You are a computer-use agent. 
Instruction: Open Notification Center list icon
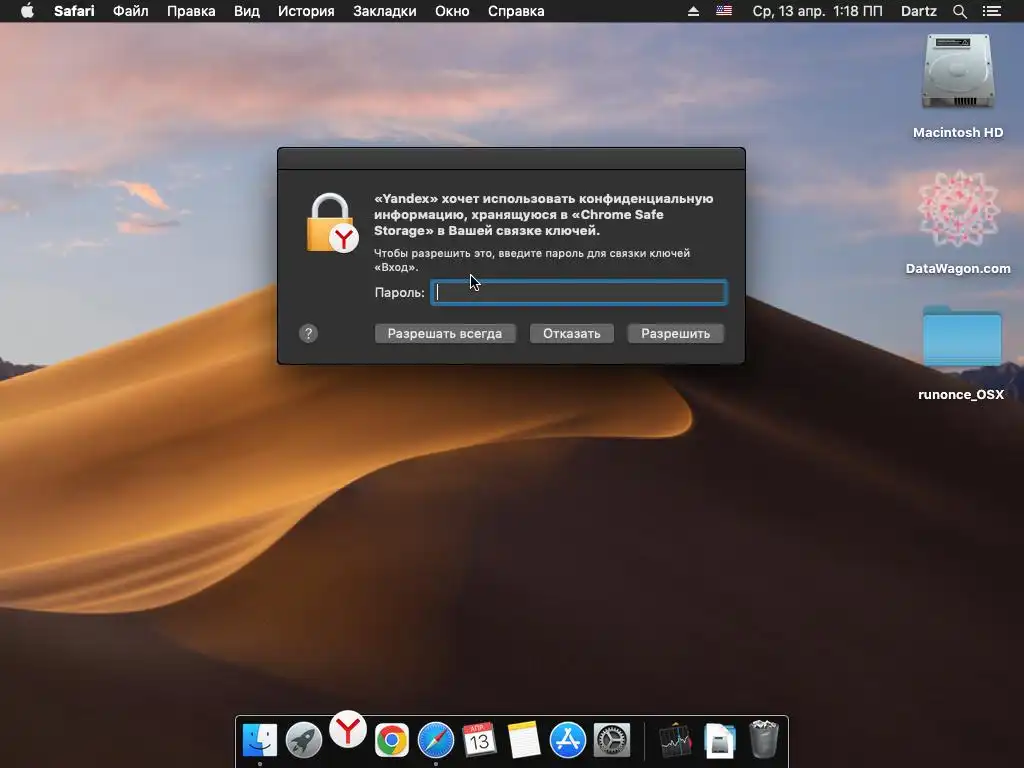(991, 11)
